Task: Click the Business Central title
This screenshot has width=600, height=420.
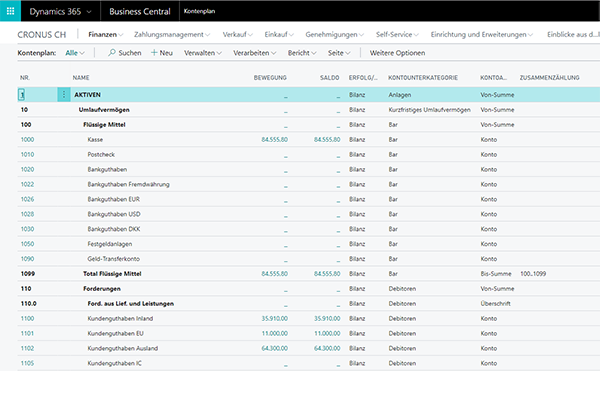Action: (140, 11)
